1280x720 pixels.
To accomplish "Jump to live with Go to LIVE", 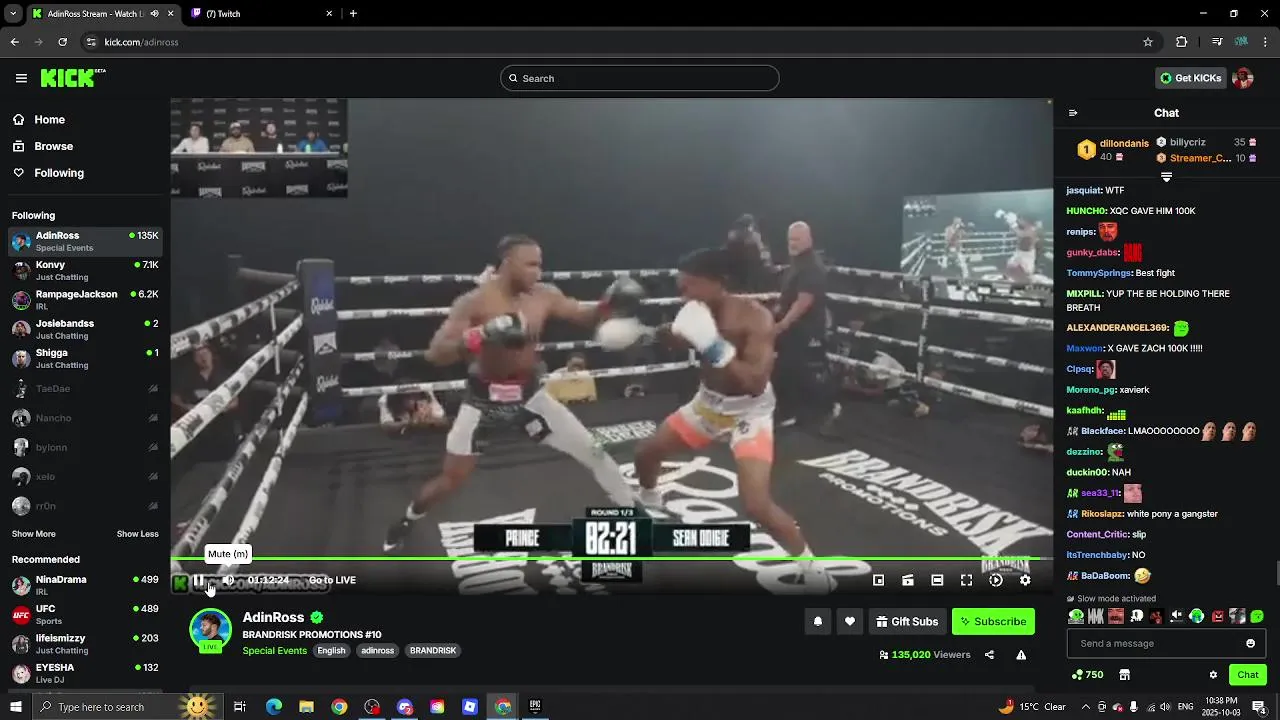I will pyautogui.click(x=332, y=580).
